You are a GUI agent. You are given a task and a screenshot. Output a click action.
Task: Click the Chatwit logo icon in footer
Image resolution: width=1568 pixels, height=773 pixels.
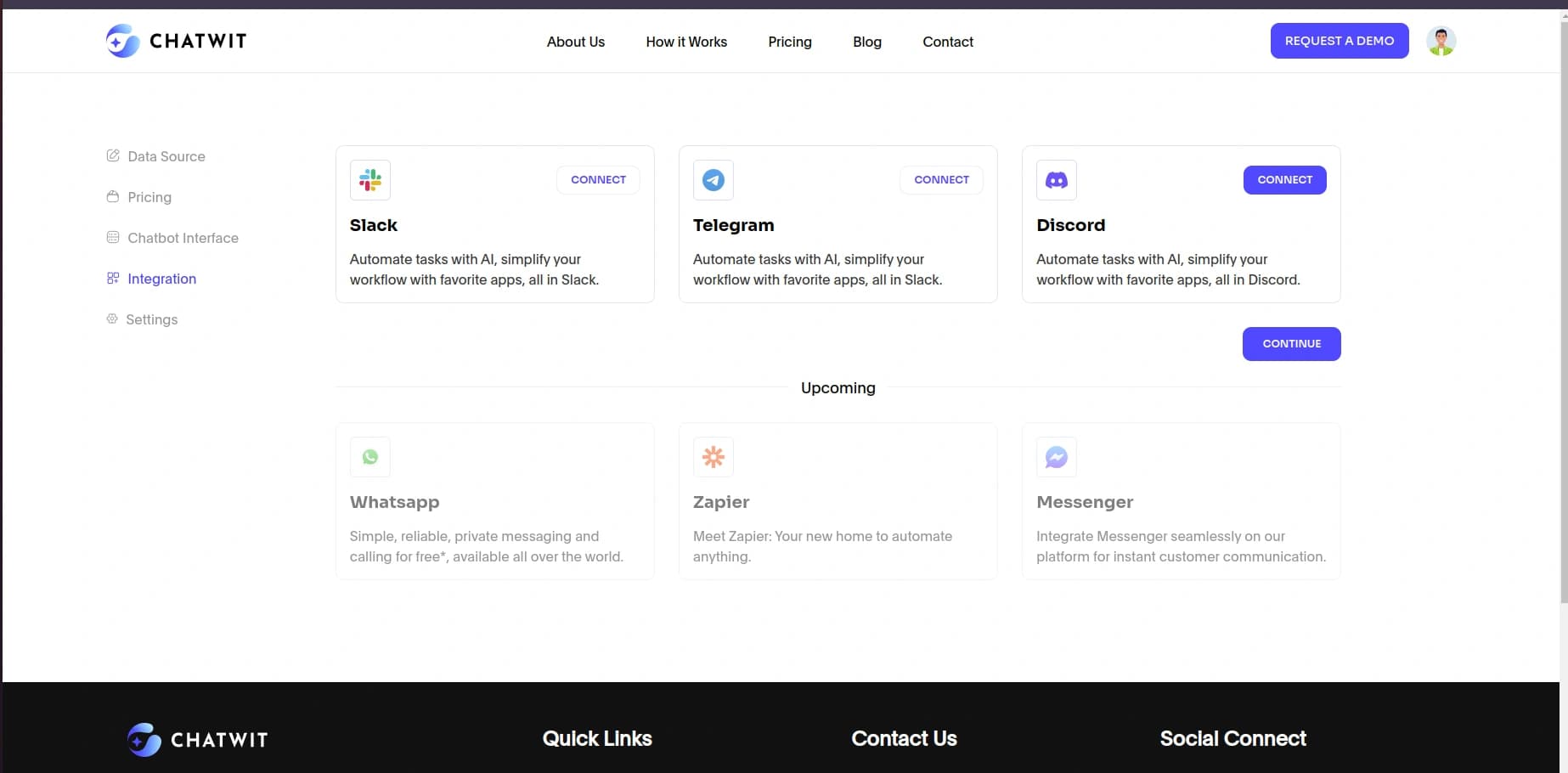(x=144, y=740)
